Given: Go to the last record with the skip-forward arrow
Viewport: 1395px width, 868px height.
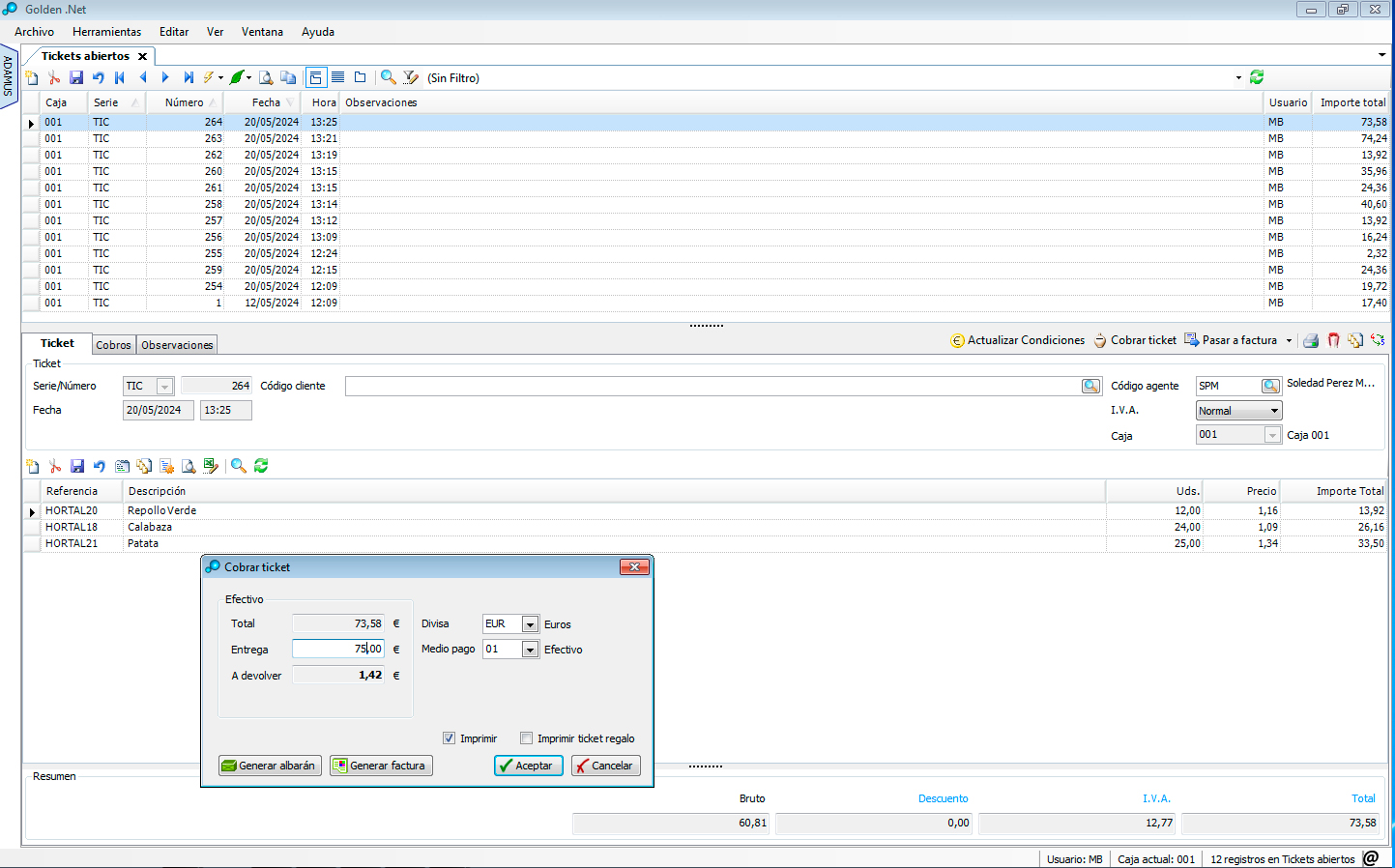Looking at the screenshot, I should click(189, 77).
